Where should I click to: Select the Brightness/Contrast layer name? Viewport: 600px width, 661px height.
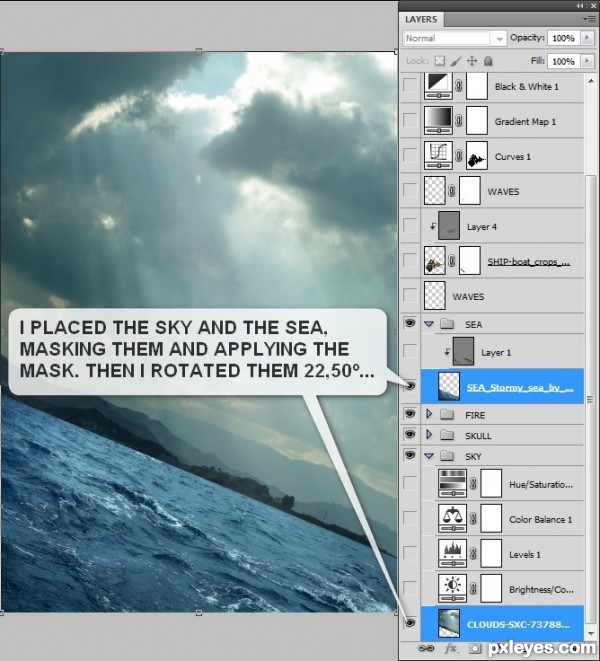[541, 589]
